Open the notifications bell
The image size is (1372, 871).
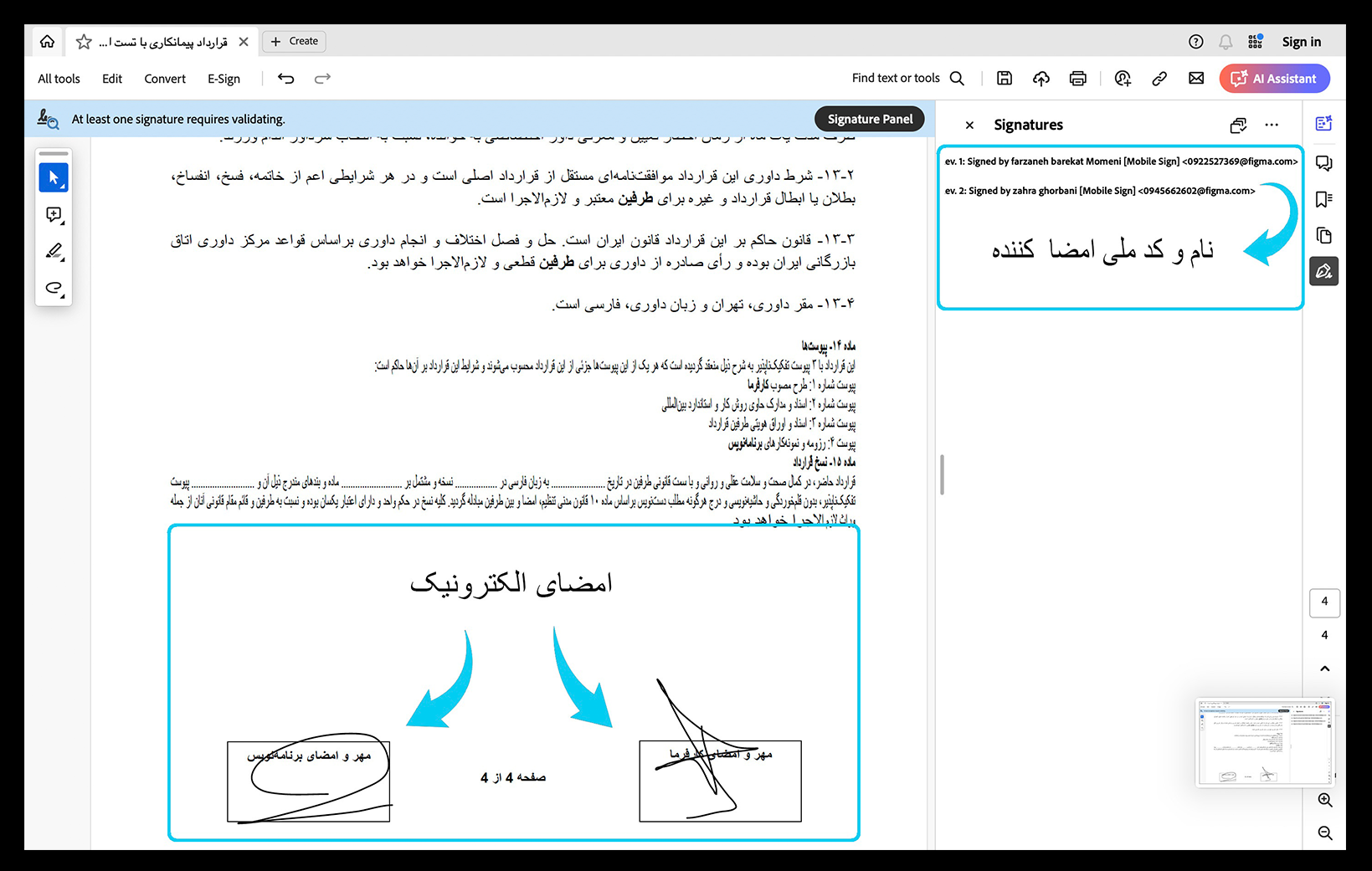coord(1226,42)
